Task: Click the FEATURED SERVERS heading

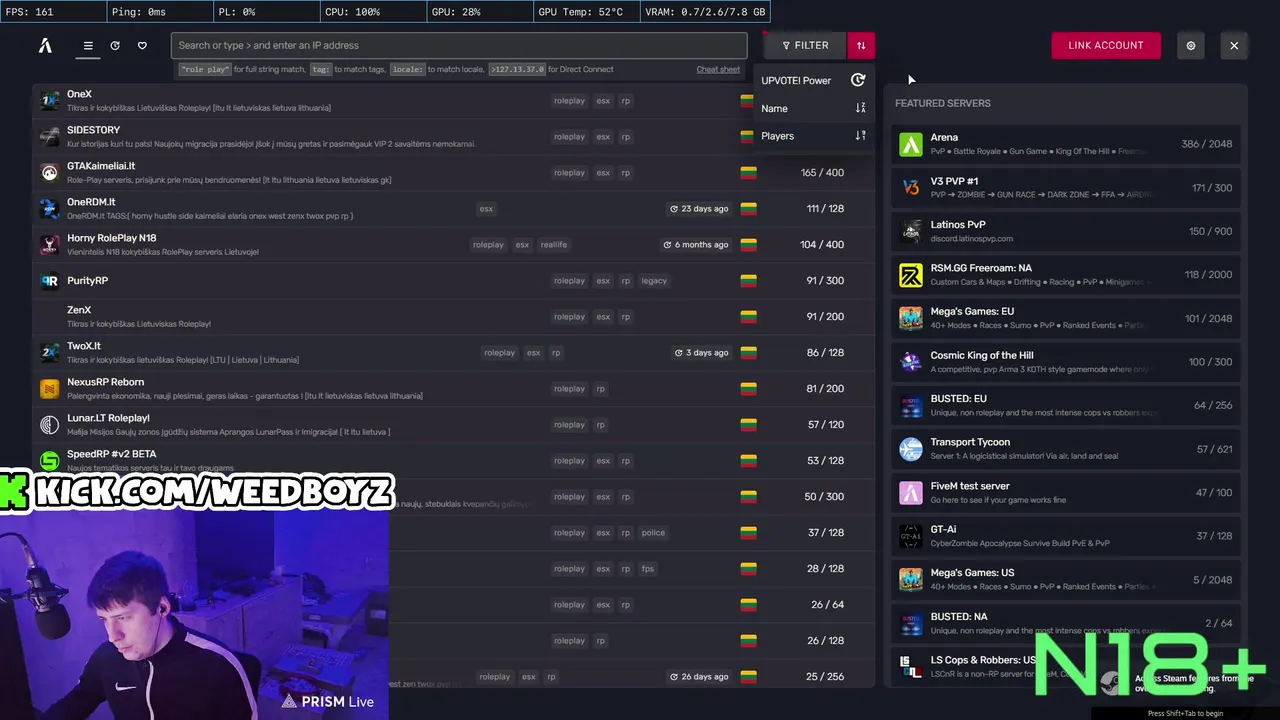Action: coord(943,103)
